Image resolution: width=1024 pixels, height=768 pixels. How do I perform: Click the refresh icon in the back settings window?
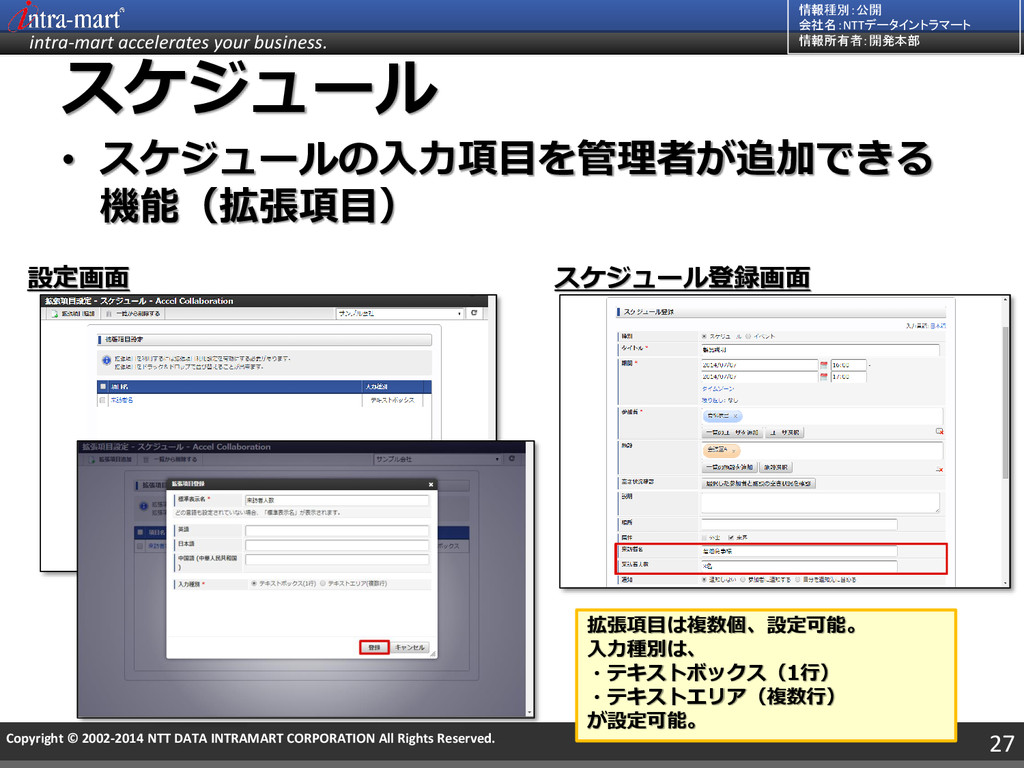pos(474,313)
